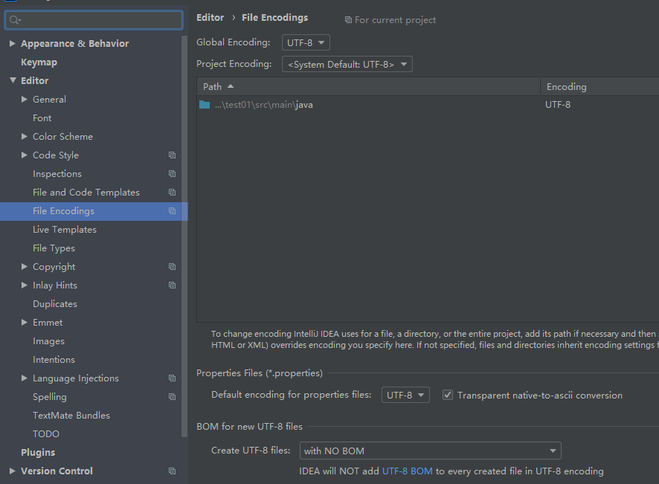Open Intentions settings page
This screenshot has height=484, width=659.
click(x=54, y=360)
